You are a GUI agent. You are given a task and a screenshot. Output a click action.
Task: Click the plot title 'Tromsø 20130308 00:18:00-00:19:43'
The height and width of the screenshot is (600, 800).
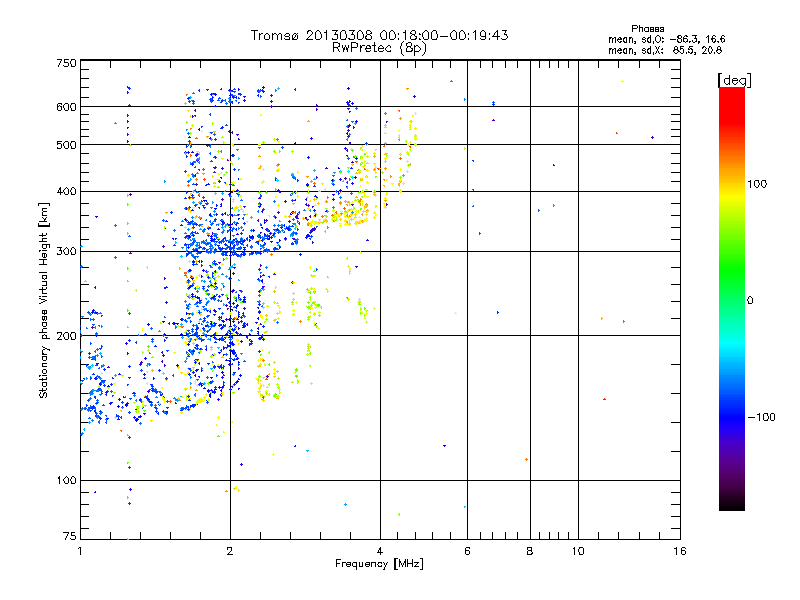pos(379,35)
